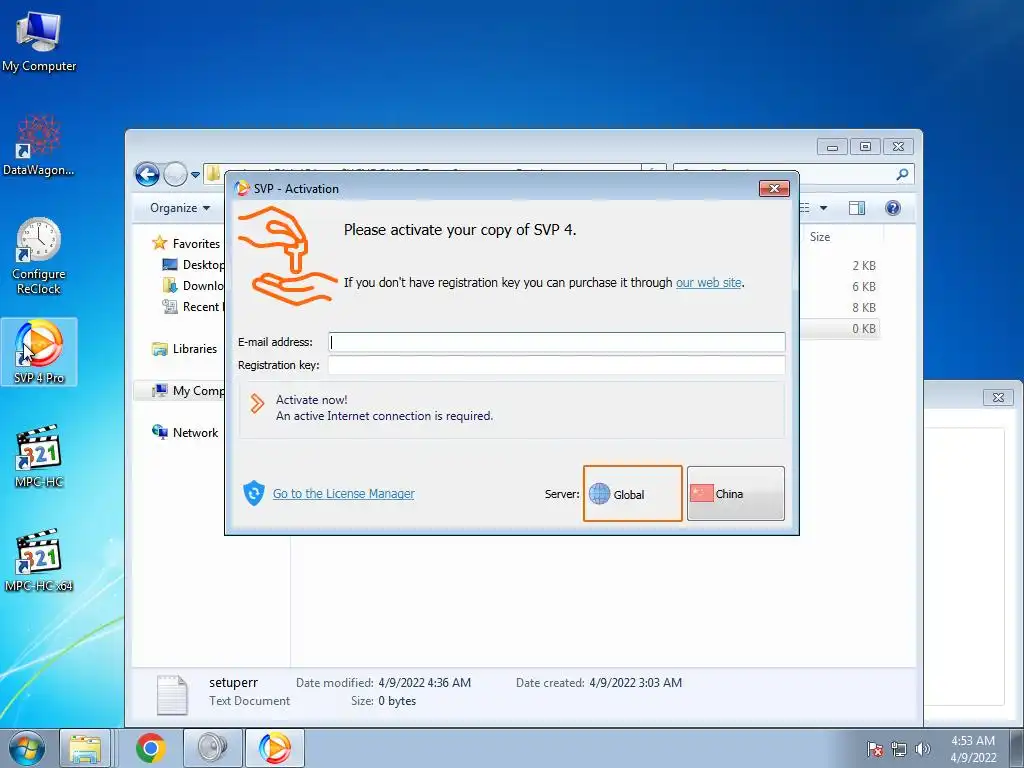Screen dimensions: 1024x768
Task: Open Windows Explorer from the taskbar
Action: 84,748
